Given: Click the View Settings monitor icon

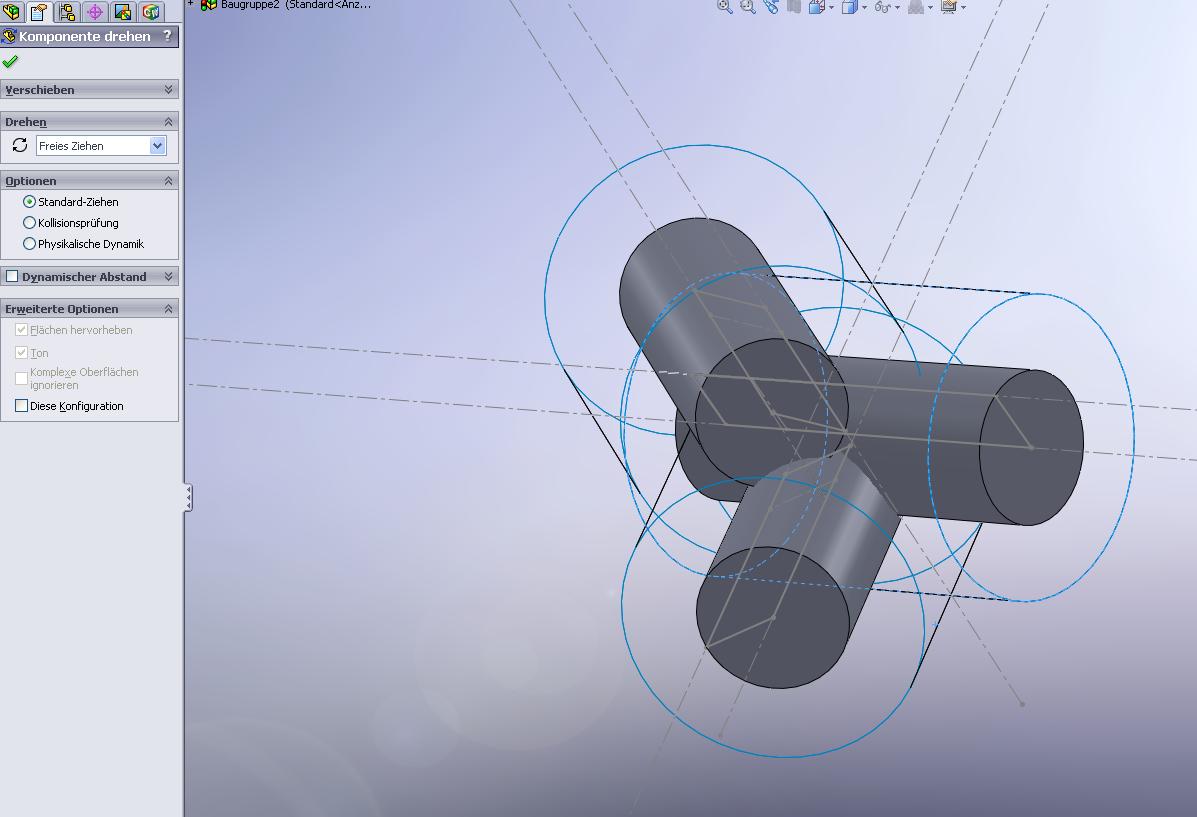Looking at the screenshot, I should point(949,7).
